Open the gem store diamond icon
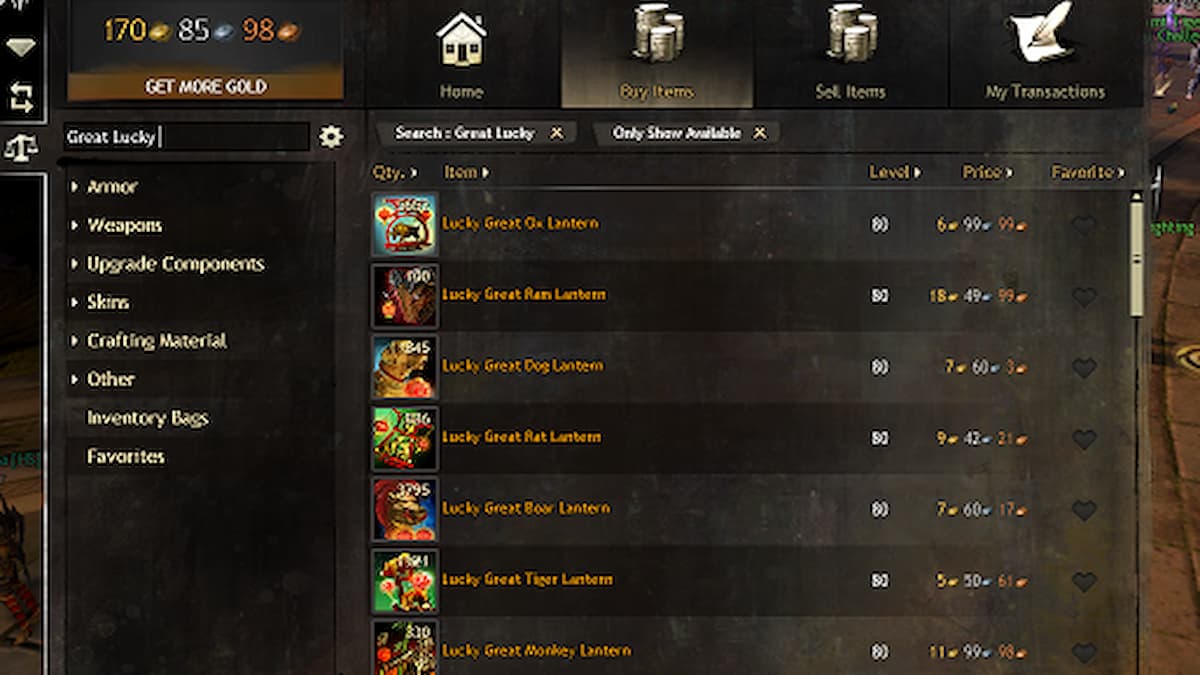The image size is (1200, 675). click(x=21, y=46)
